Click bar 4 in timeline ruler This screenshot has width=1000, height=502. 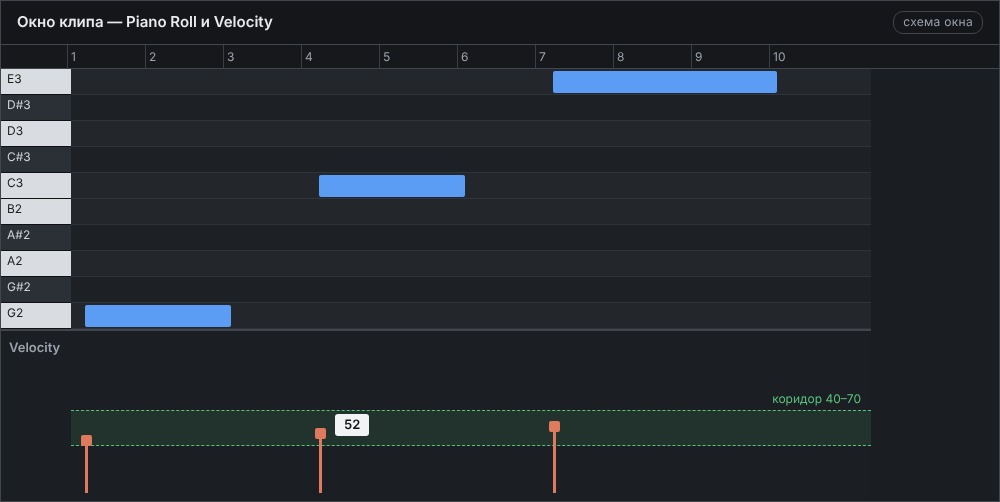341,57
